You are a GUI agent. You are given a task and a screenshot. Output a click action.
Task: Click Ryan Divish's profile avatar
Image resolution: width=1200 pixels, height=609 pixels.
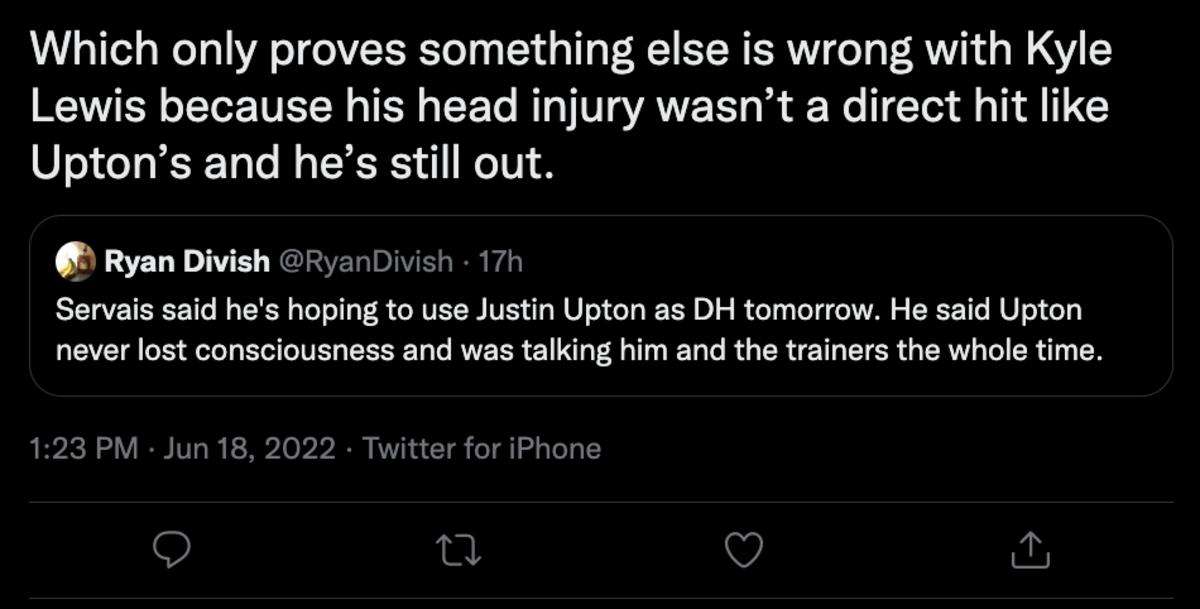75,262
